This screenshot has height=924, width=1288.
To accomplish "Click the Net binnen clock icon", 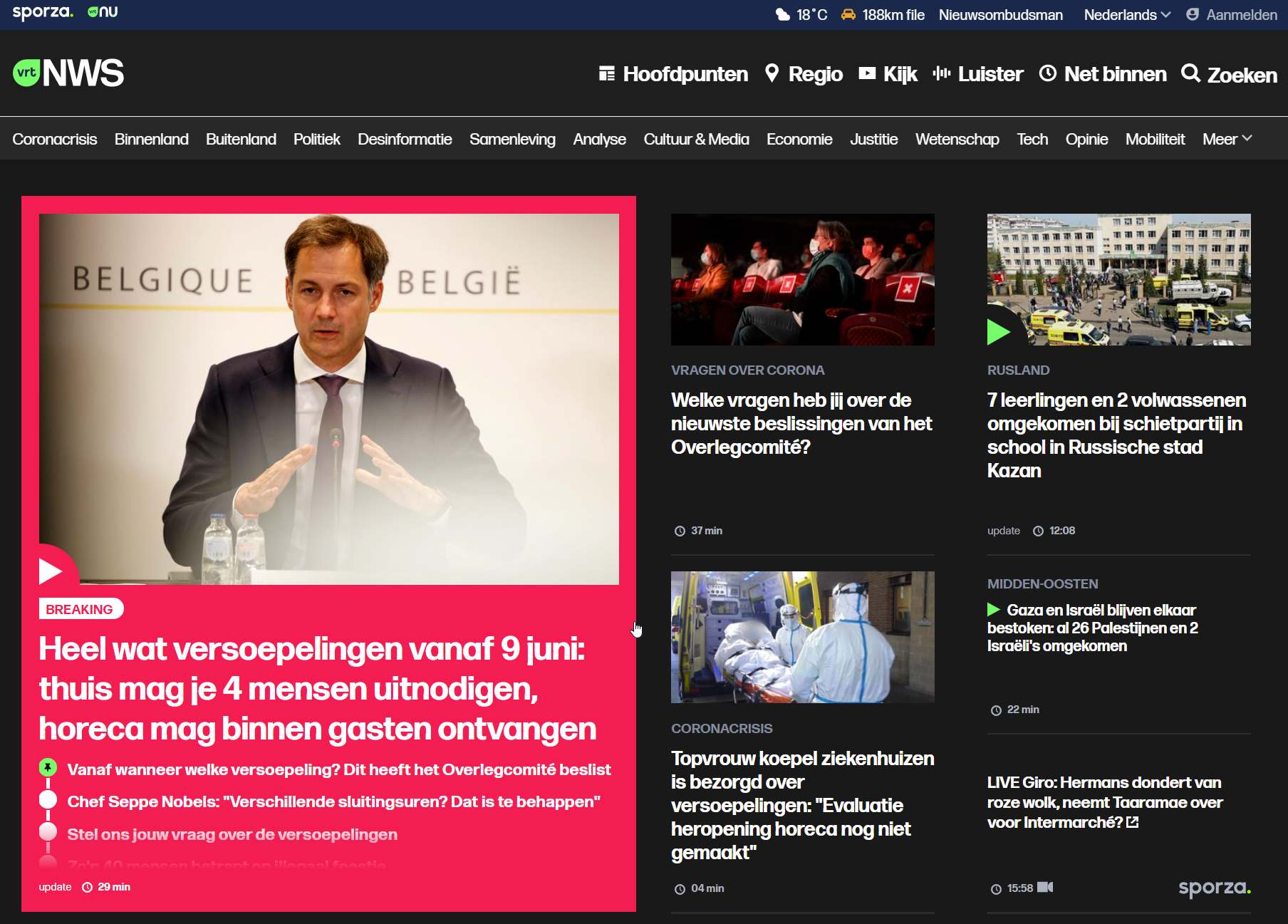I will click(x=1047, y=73).
